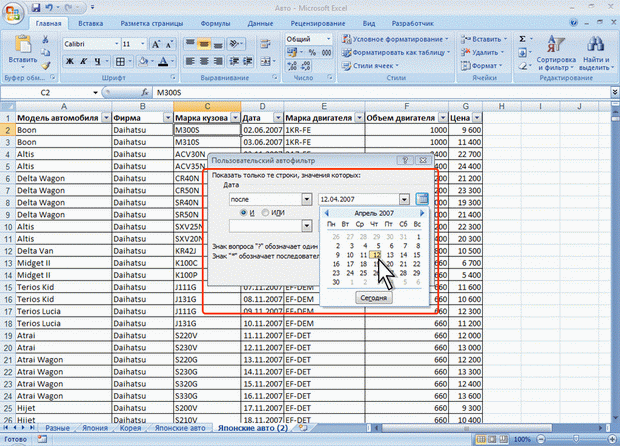Go to next month in calendar

pyautogui.click(x=422, y=213)
